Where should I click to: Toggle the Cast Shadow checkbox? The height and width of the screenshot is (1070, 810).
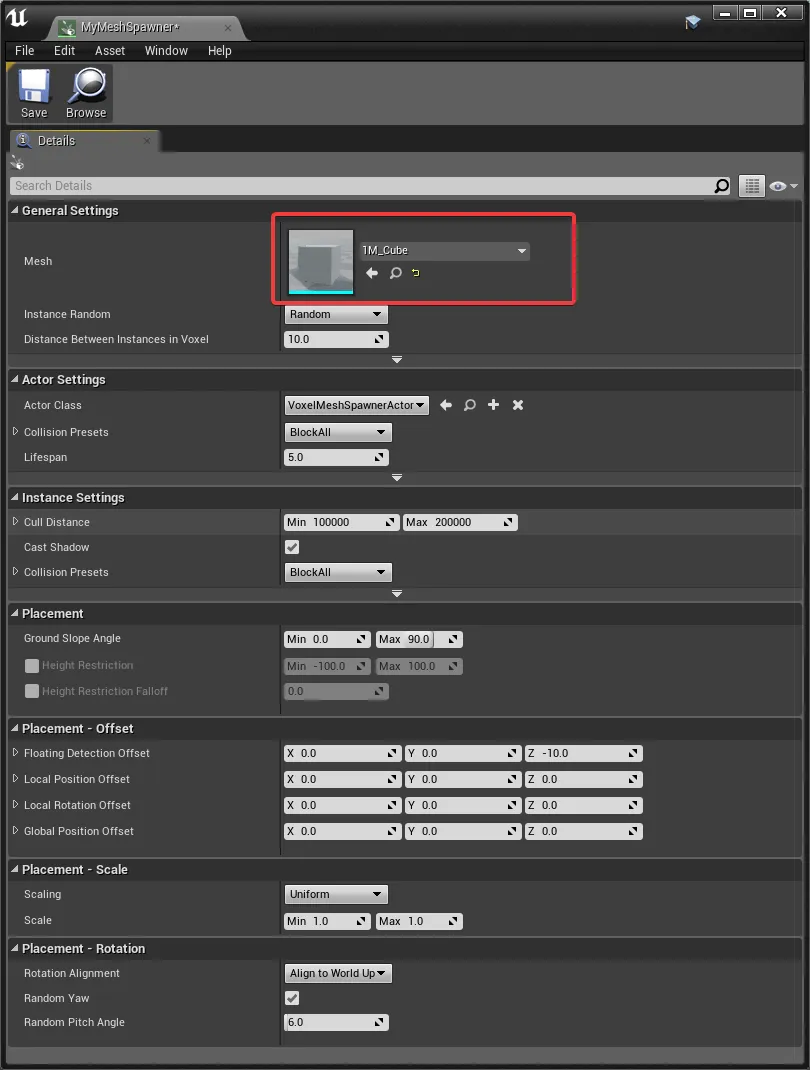pyautogui.click(x=292, y=547)
